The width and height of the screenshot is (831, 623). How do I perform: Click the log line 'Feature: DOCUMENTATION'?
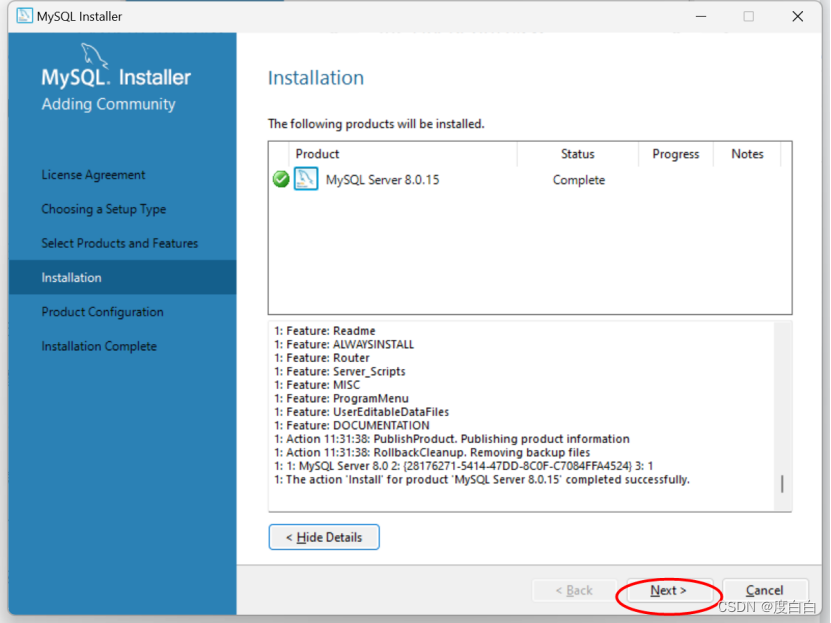point(352,425)
